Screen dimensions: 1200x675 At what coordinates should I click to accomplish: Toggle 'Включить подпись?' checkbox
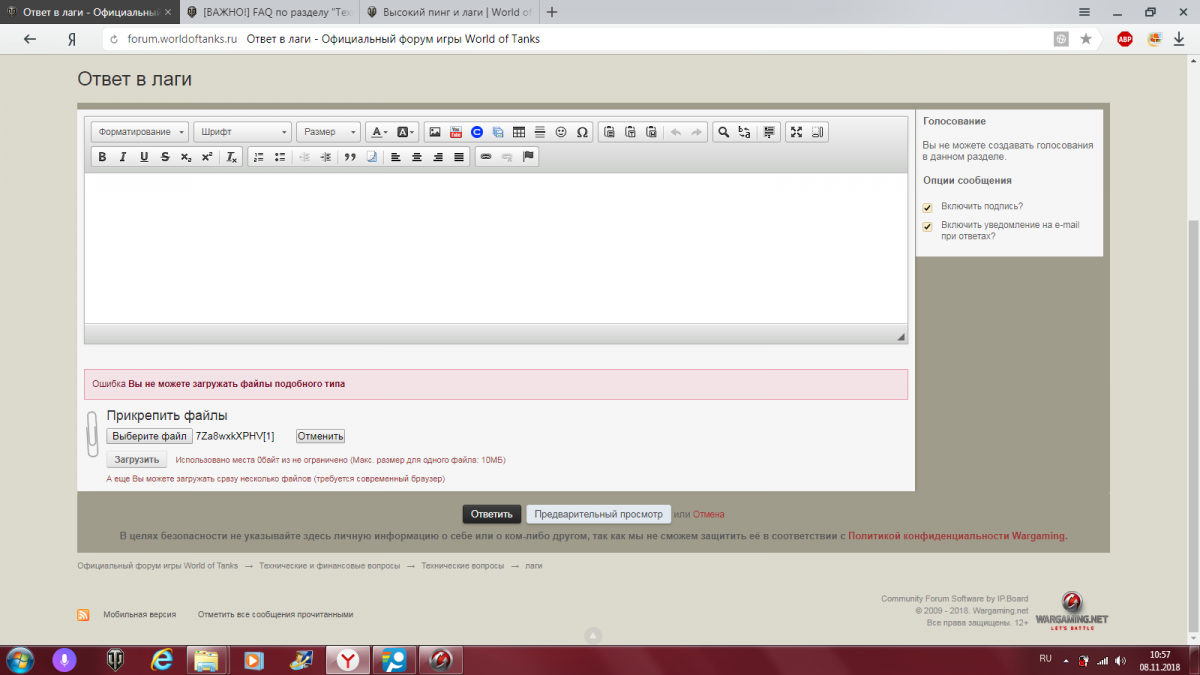[x=927, y=207]
